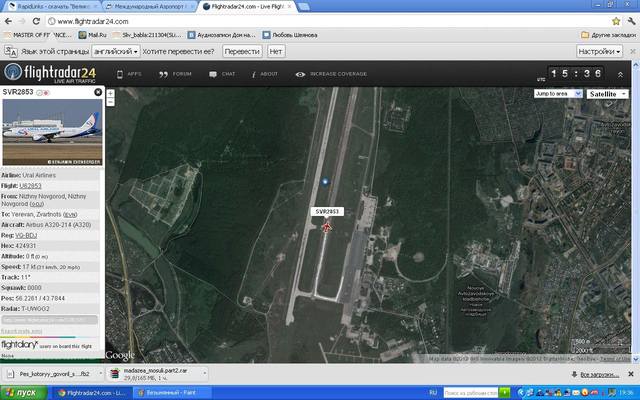Click the SVR2853 label on the map

click(327, 211)
